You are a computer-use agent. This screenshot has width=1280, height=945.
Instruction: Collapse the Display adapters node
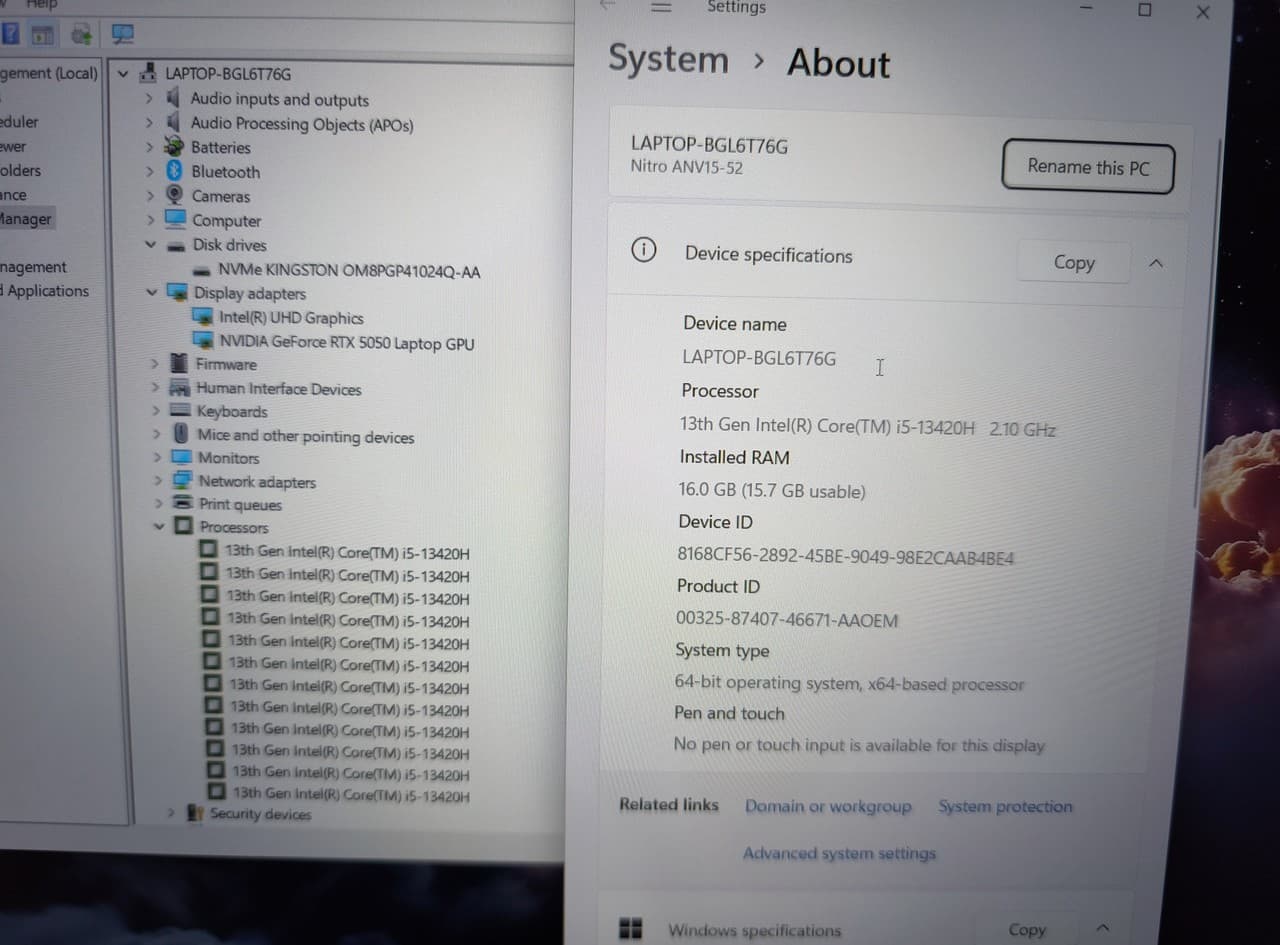[152, 292]
